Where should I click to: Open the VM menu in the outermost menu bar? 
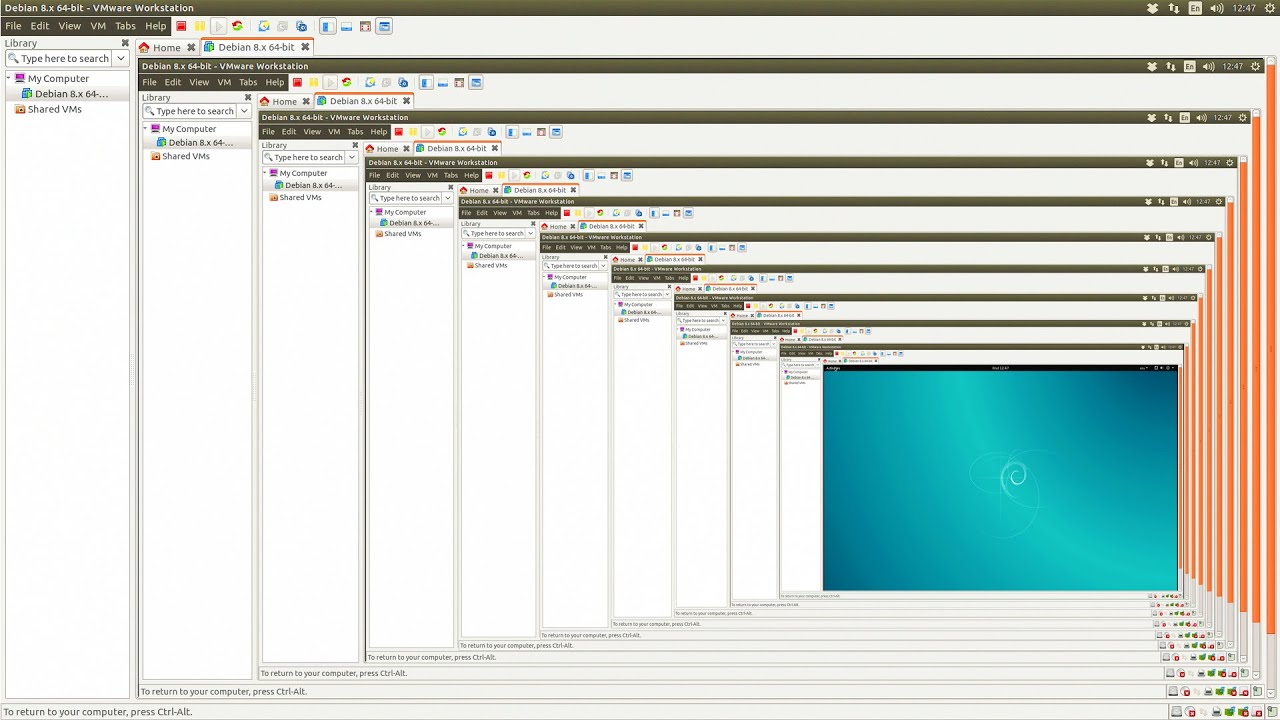(x=98, y=26)
